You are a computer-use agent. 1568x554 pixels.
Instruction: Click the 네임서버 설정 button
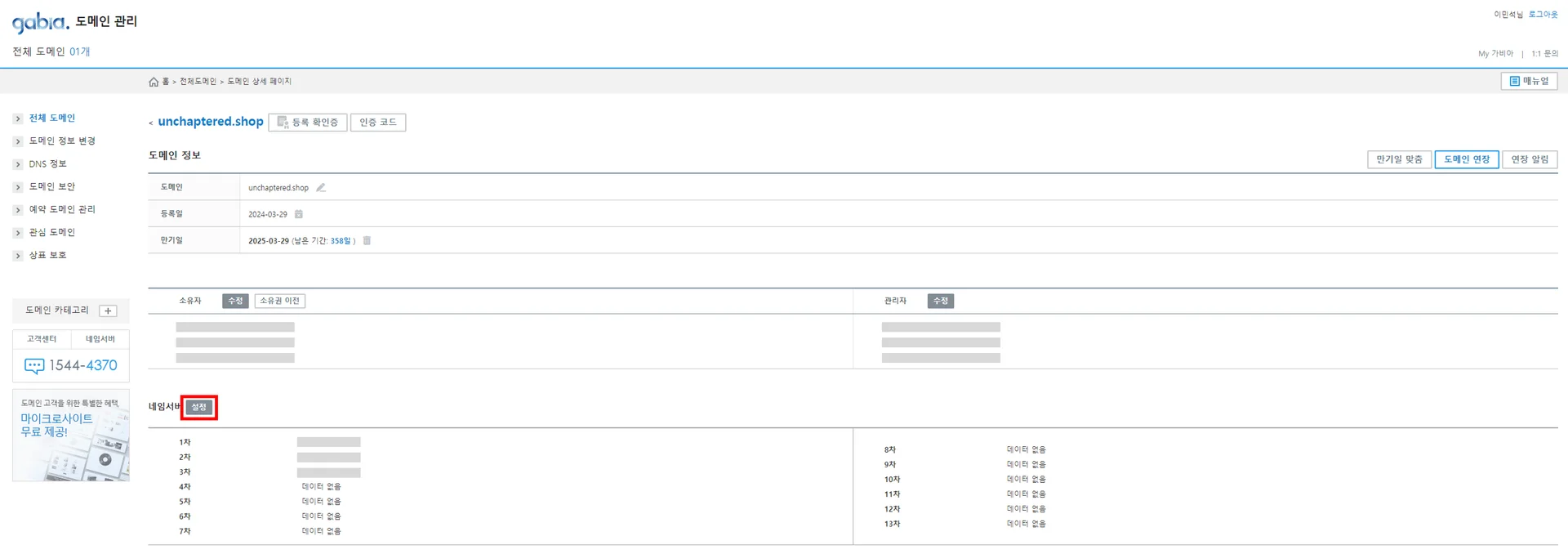click(199, 407)
